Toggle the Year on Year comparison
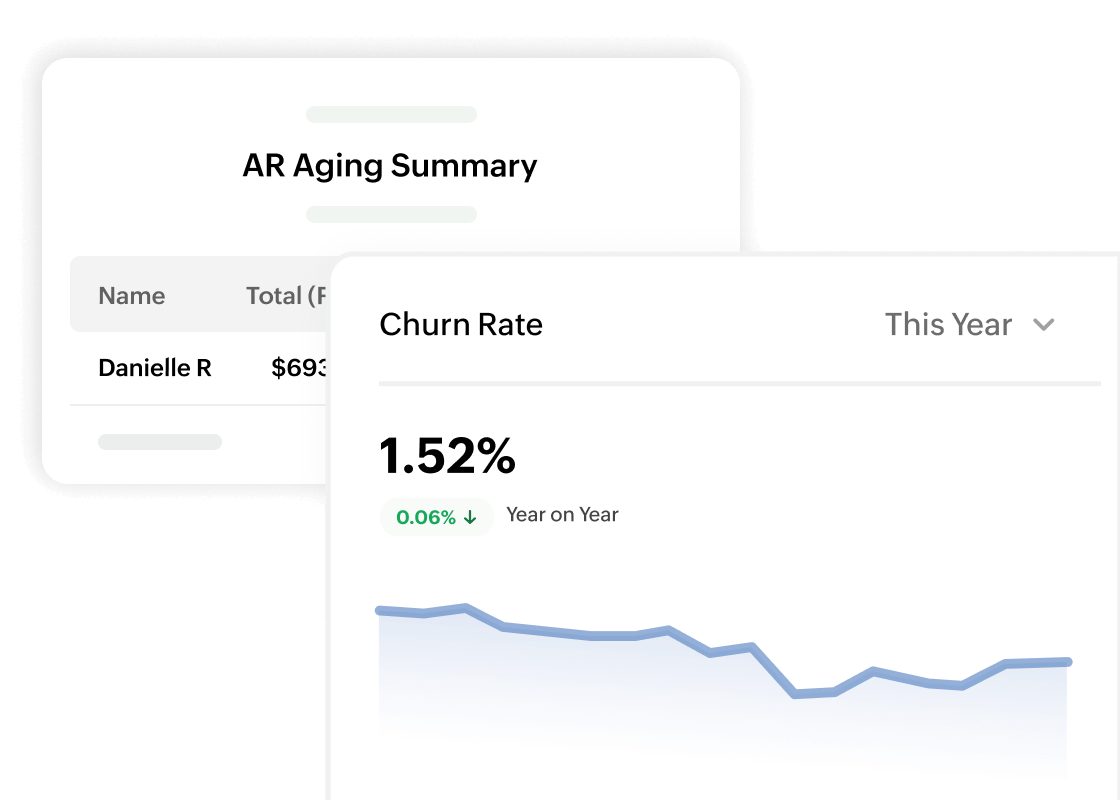The width and height of the screenshot is (1120, 800). 561,515
